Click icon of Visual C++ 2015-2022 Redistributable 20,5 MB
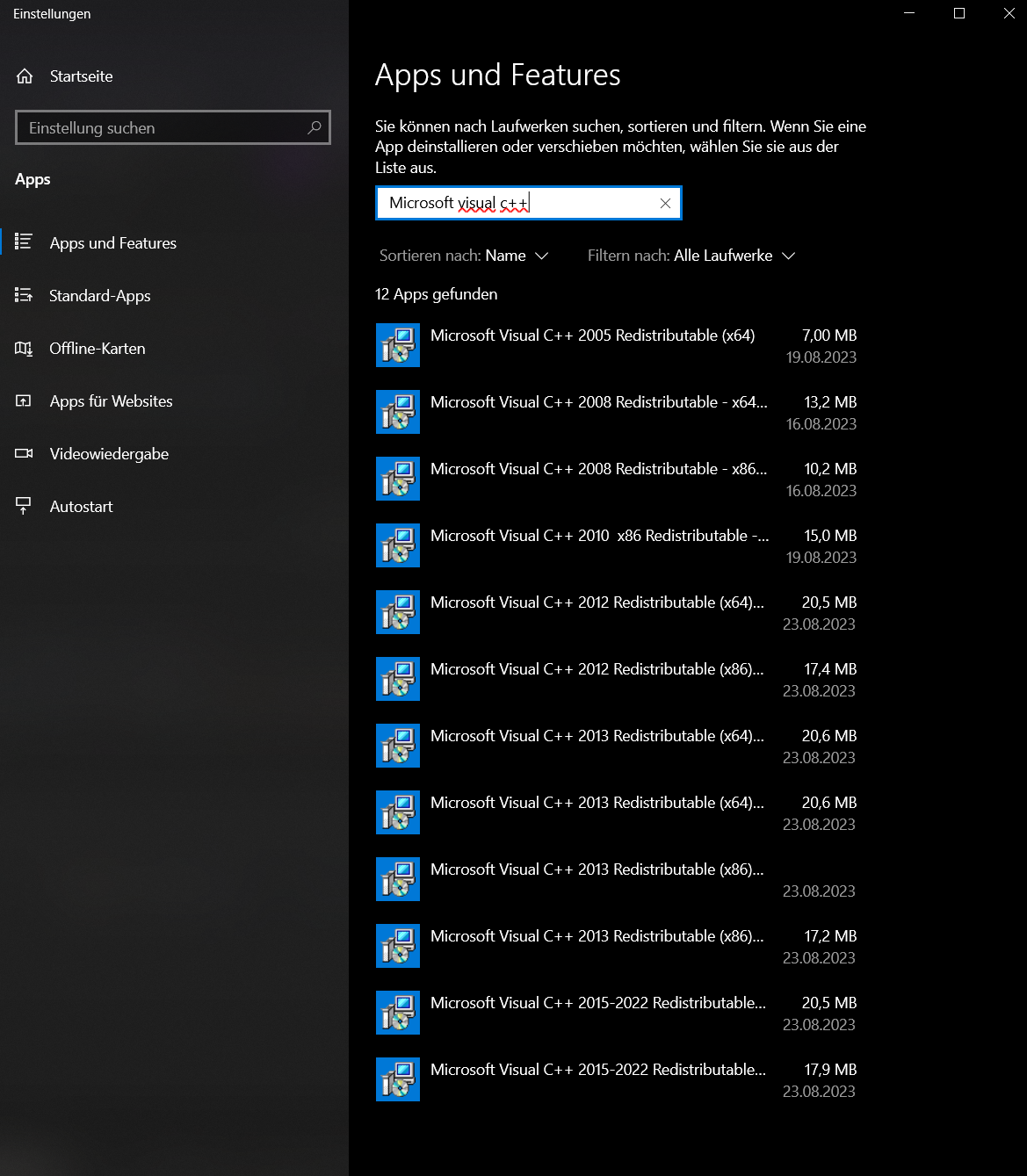1027x1176 pixels. (x=398, y=1013)
